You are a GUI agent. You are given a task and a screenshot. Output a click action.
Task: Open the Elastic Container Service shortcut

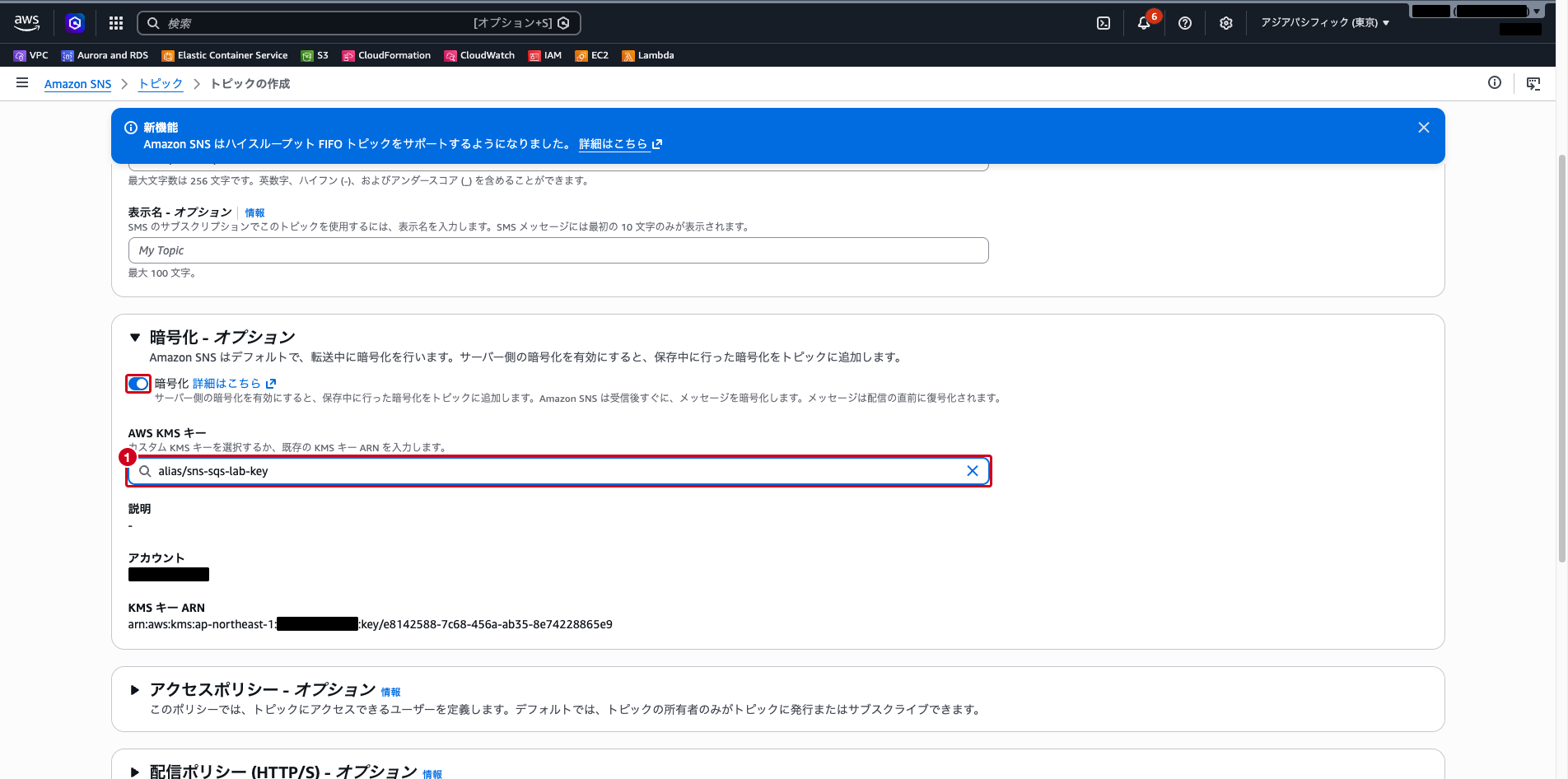tap(225, 55)
